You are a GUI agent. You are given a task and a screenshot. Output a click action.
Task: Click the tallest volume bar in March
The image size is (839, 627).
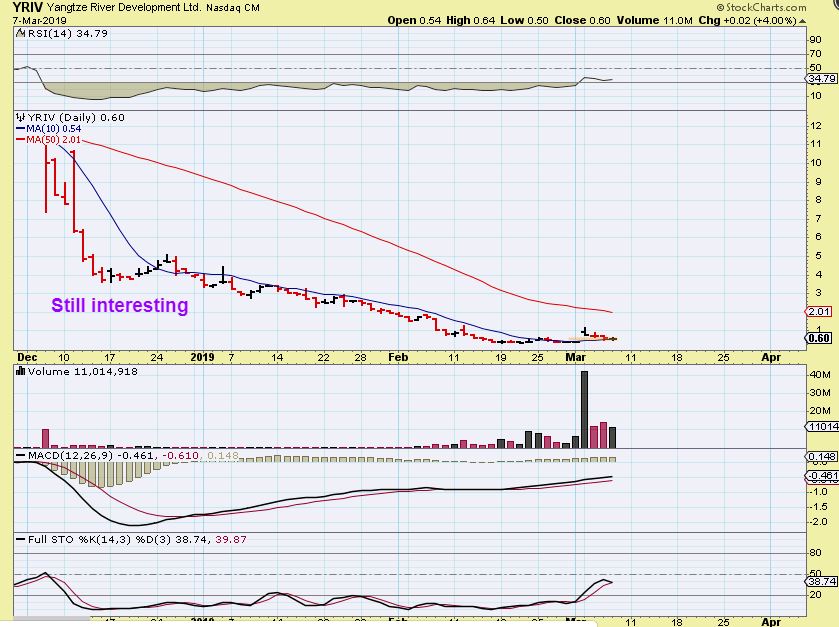point(584,409)
